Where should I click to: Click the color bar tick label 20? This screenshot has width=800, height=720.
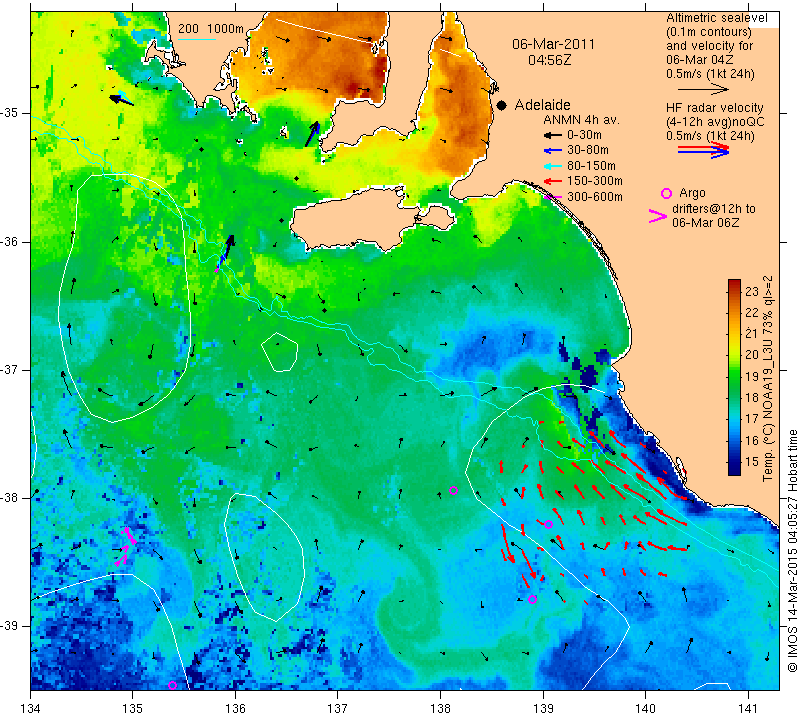752,355
